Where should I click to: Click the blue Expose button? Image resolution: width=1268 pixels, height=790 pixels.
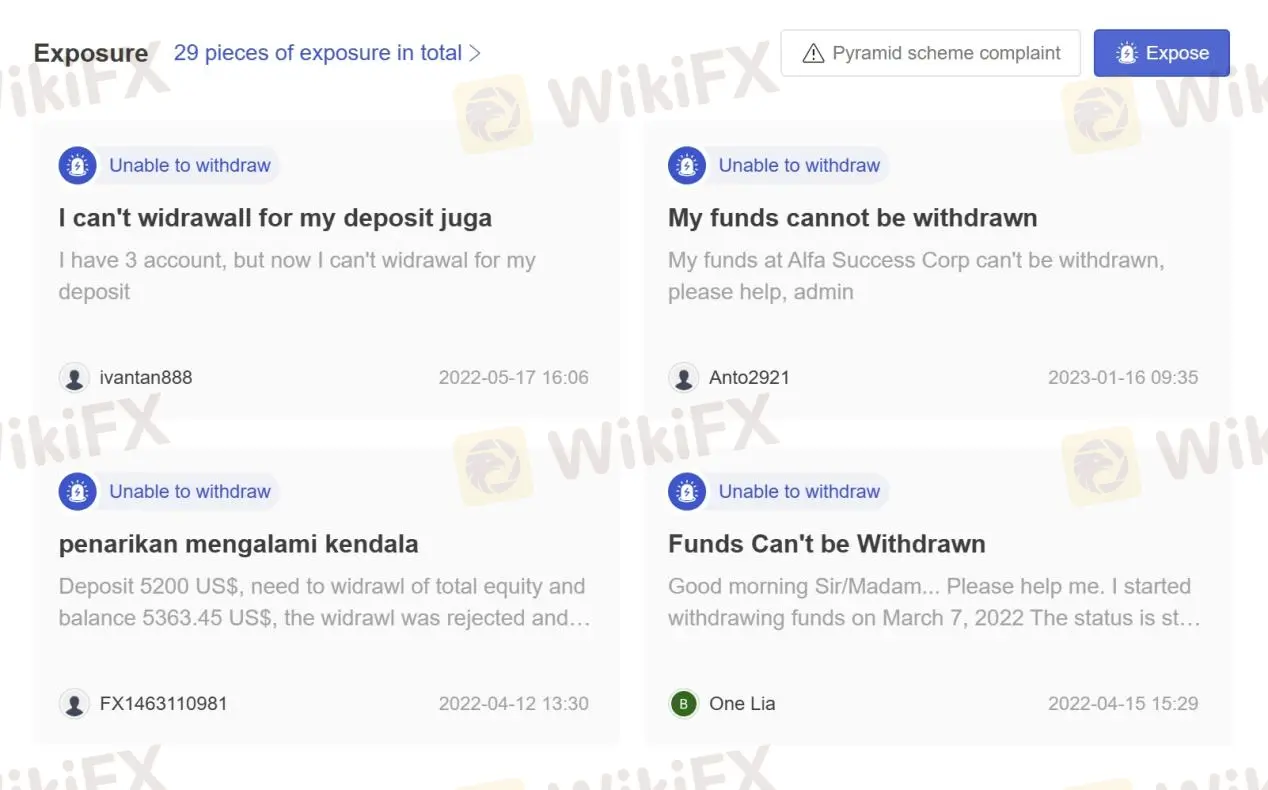(1161, 53)
